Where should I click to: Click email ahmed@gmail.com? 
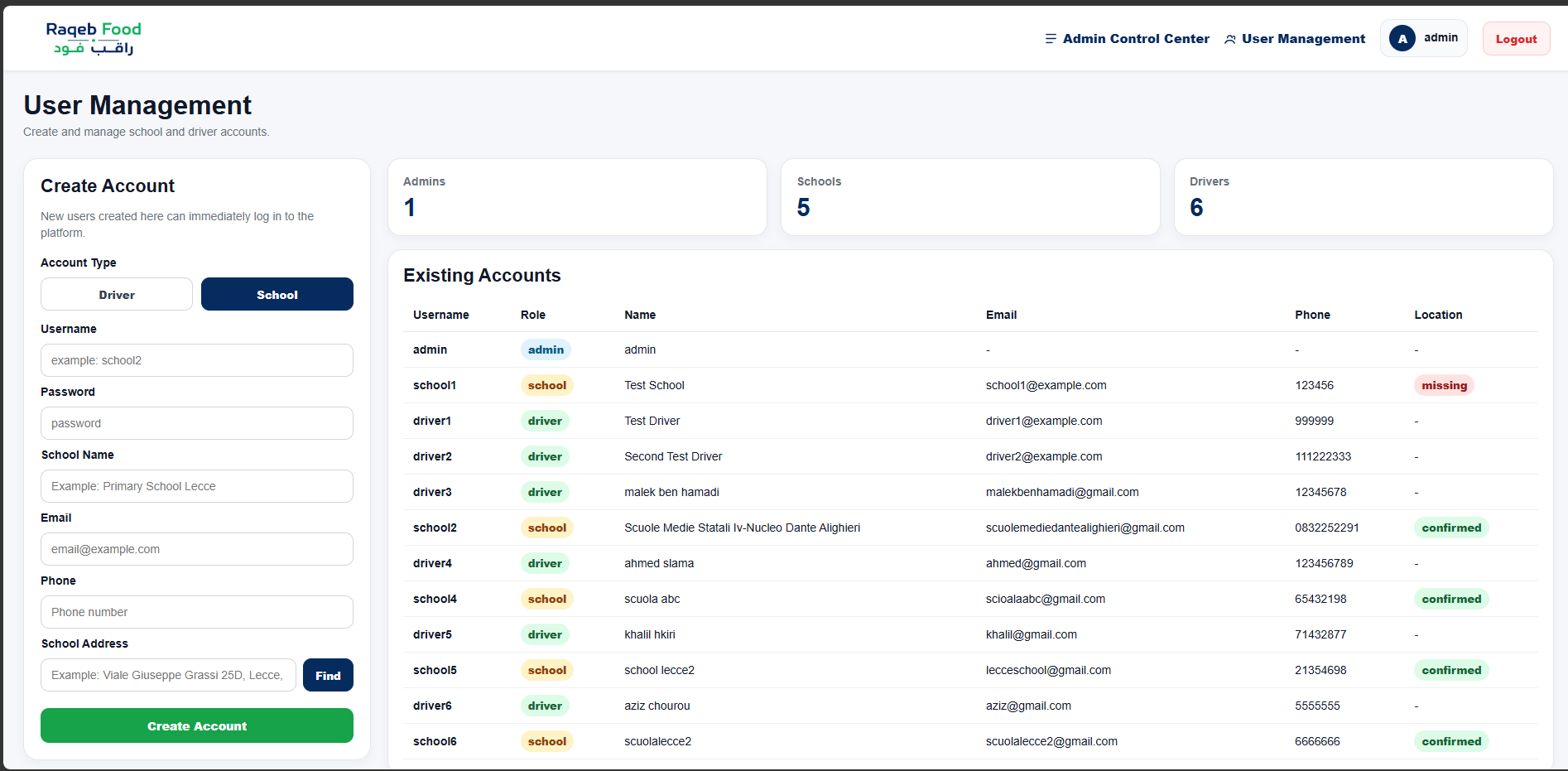1036,563
